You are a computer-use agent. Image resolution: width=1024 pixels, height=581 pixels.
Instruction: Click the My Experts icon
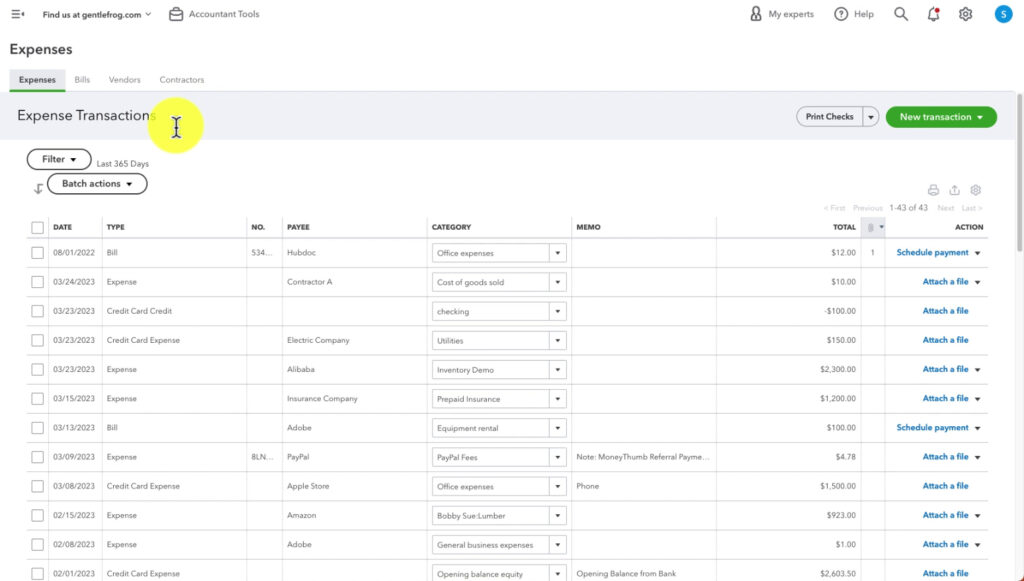pyautogui.click(x=757, y=14)
